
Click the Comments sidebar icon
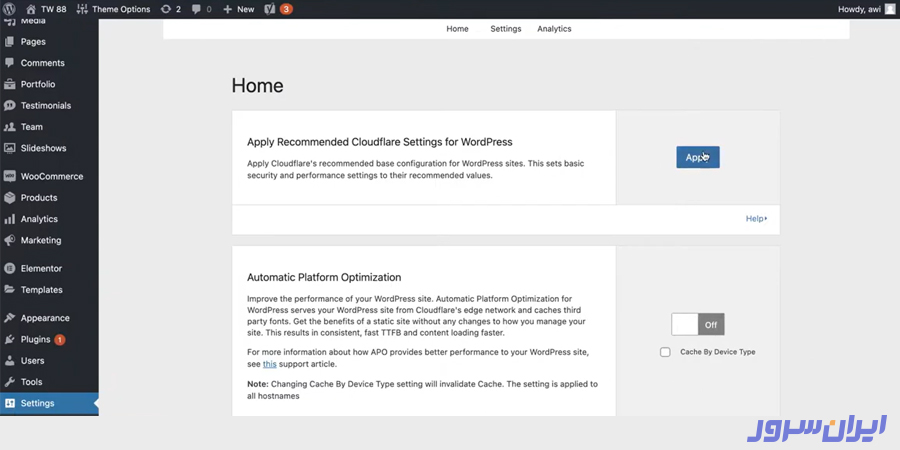tap(9, 63)
